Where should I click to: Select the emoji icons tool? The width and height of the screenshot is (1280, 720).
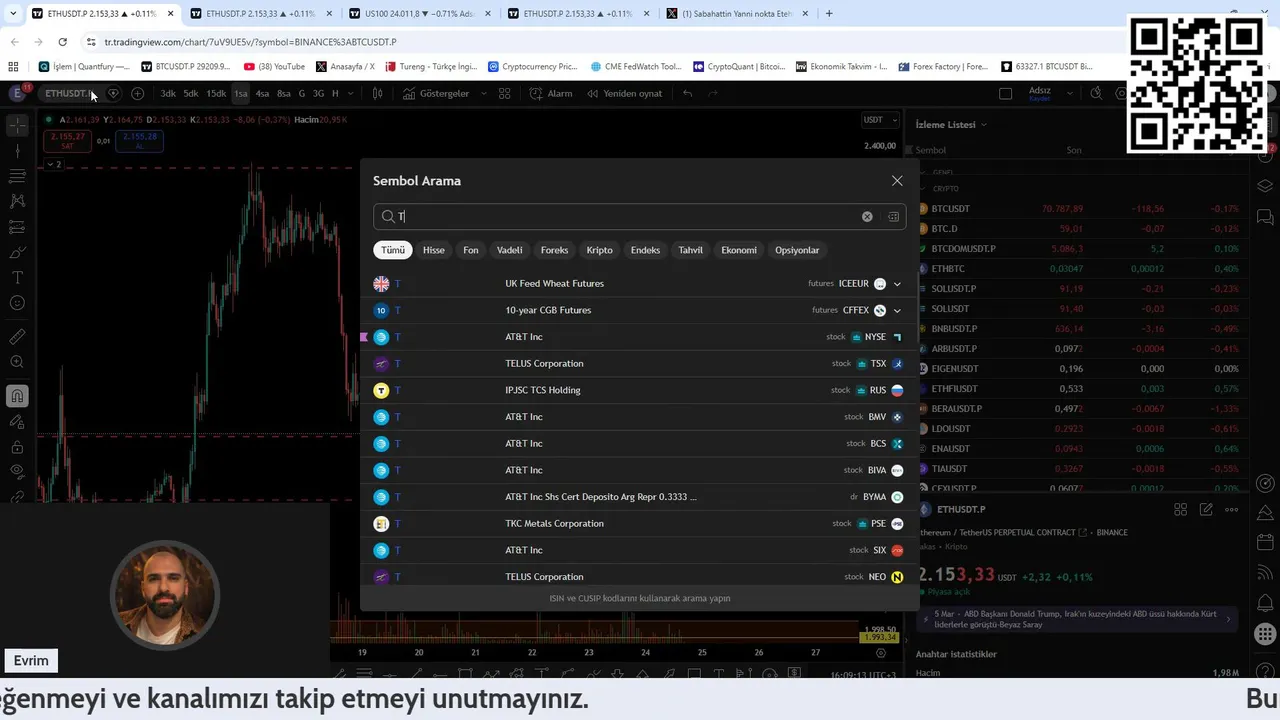click(17, 303)
